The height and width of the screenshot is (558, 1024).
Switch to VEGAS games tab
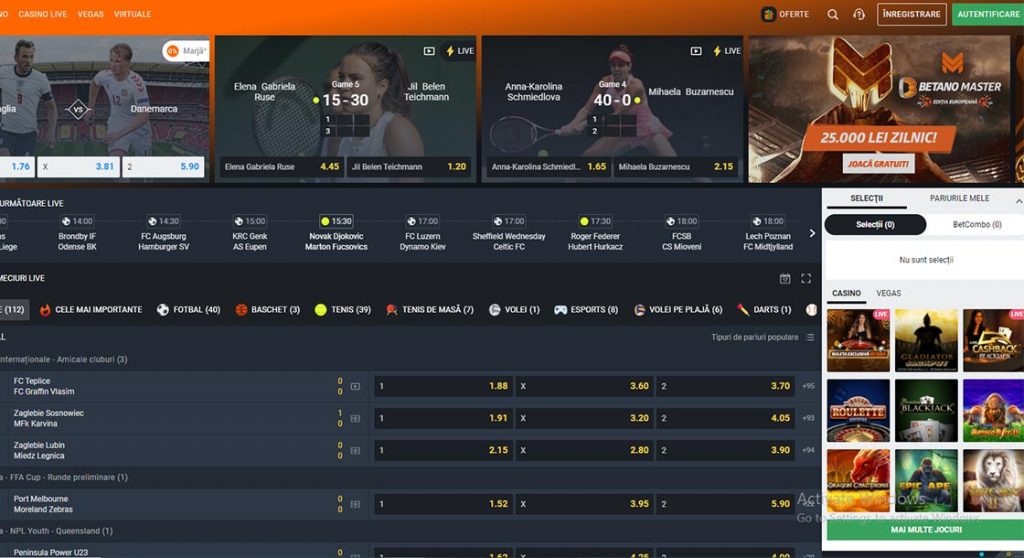tap(888, 293)
